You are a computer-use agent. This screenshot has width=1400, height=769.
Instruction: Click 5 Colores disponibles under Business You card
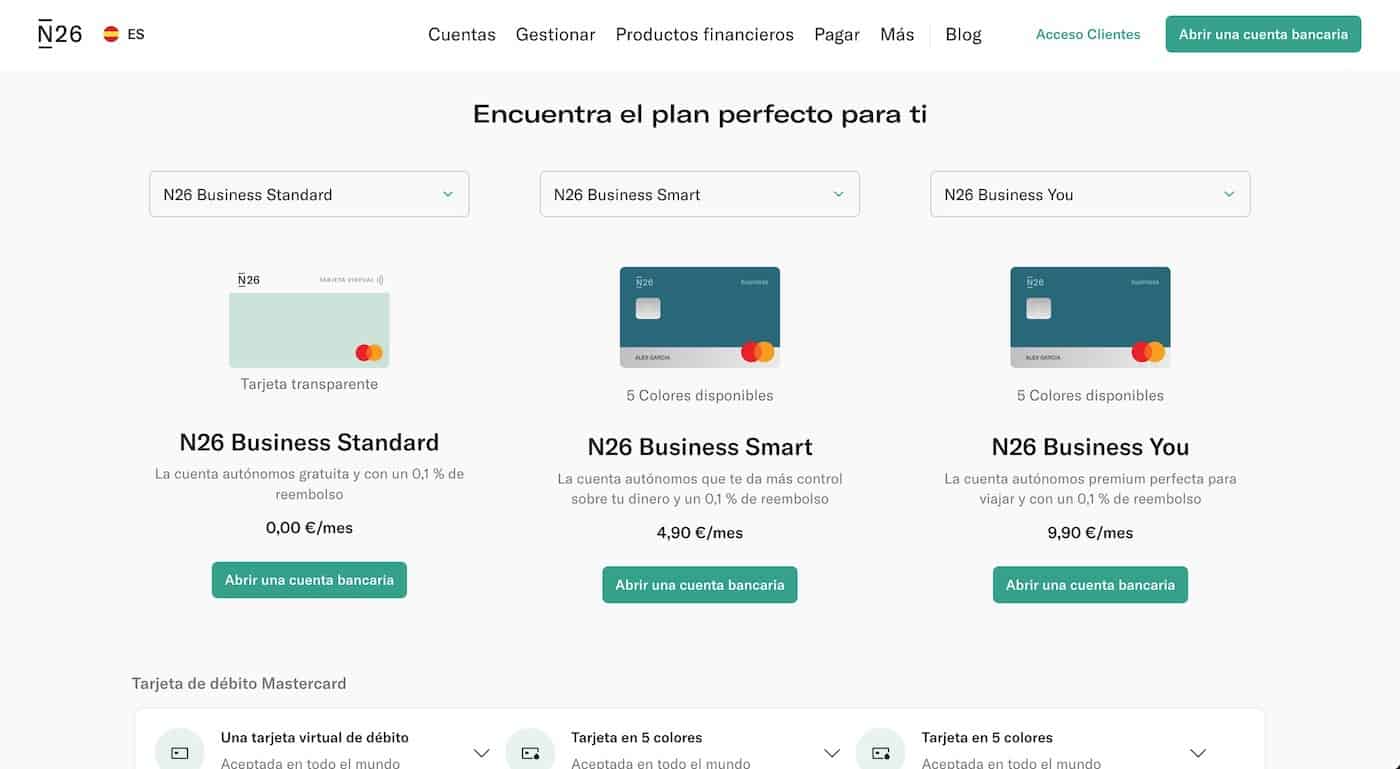pos(1090,395)
